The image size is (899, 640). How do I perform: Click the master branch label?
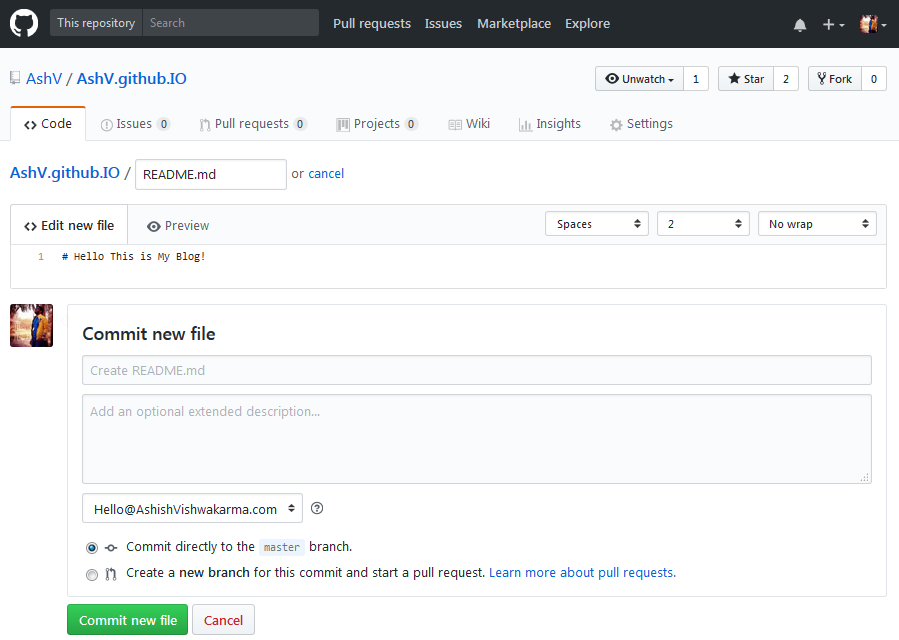click(282, 547)
